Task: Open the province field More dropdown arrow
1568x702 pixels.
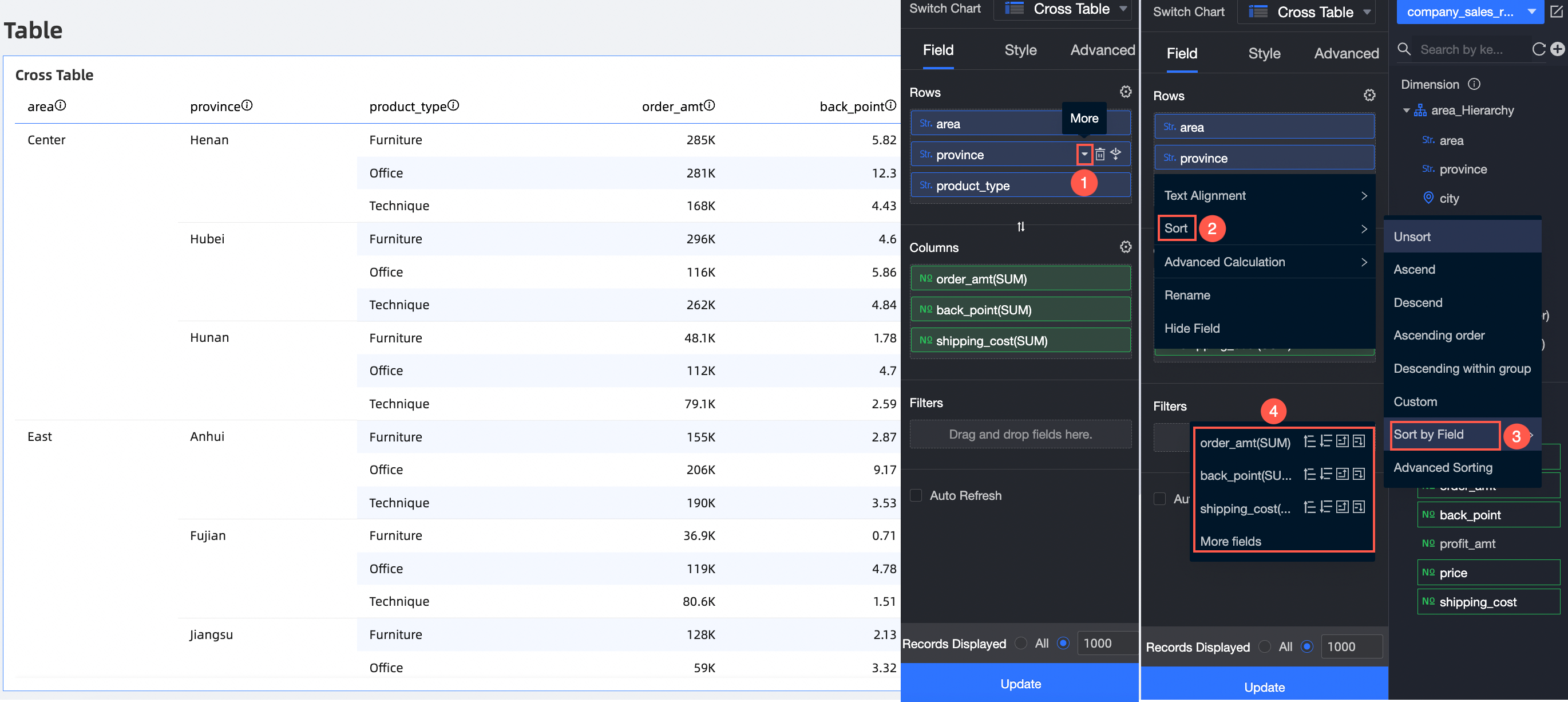Action: click(1084, 155)
